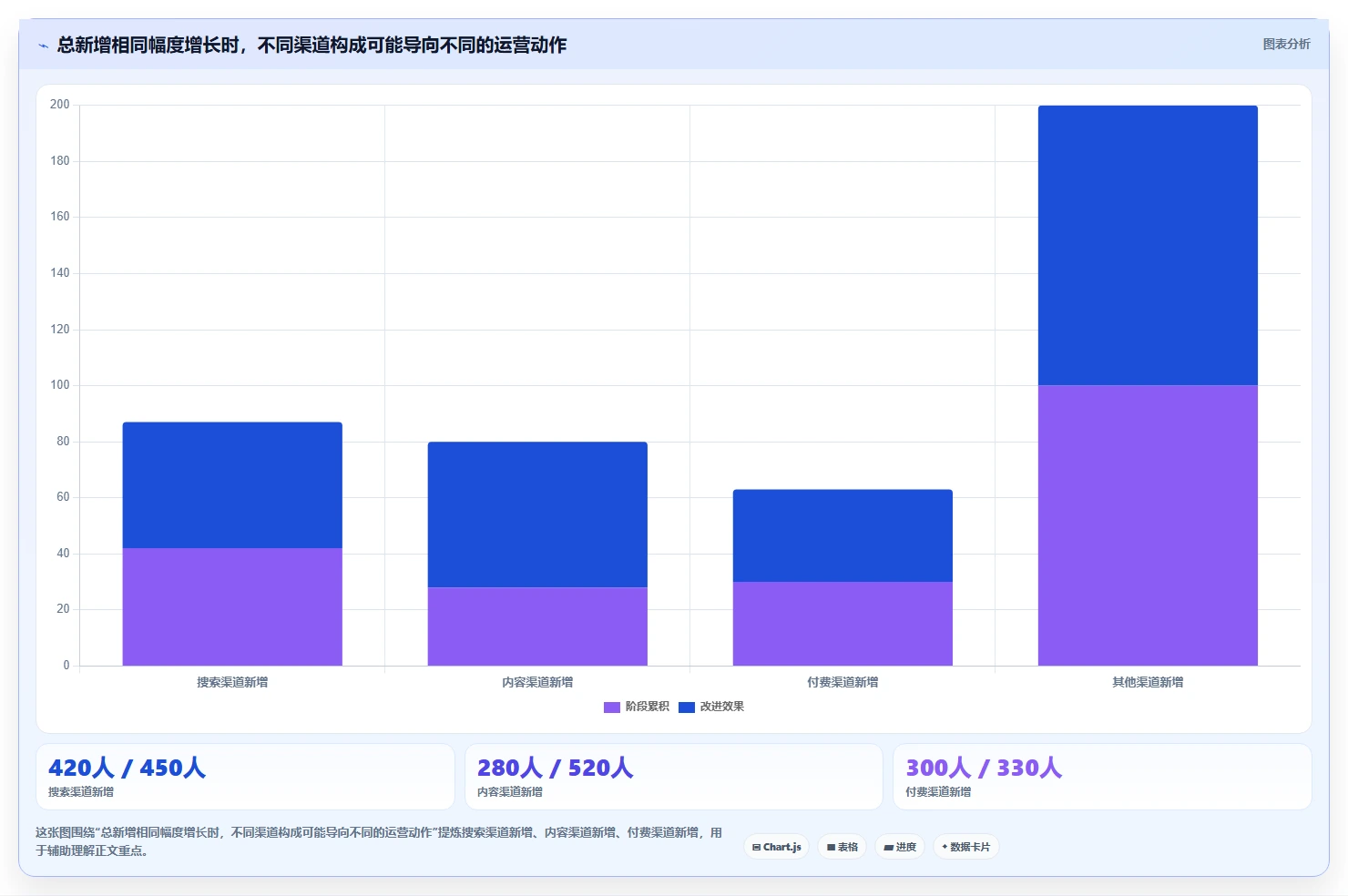The width and height of the screenshot is (1348, 896).
Task: Click the blue segment of 搜索渠道新增 bar
Action: click(x=232, y=485)
